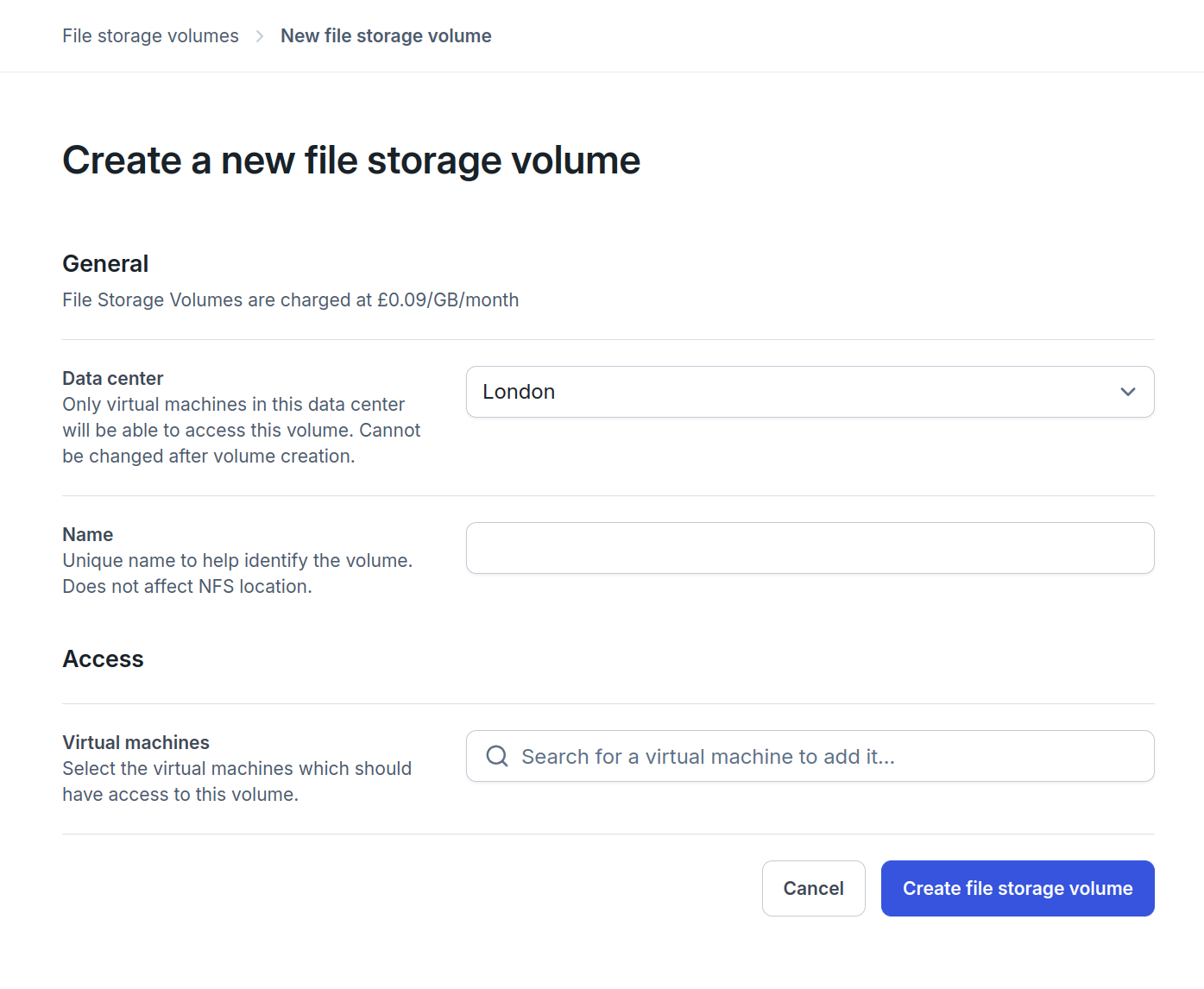
Task: Click the General section heading
Action: tap(105, 263)
